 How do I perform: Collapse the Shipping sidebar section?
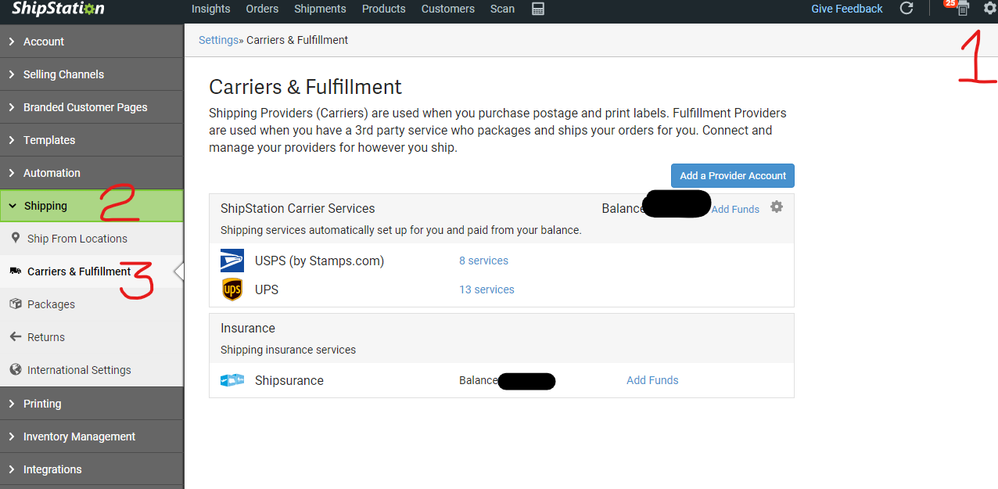tap(45, 206)
